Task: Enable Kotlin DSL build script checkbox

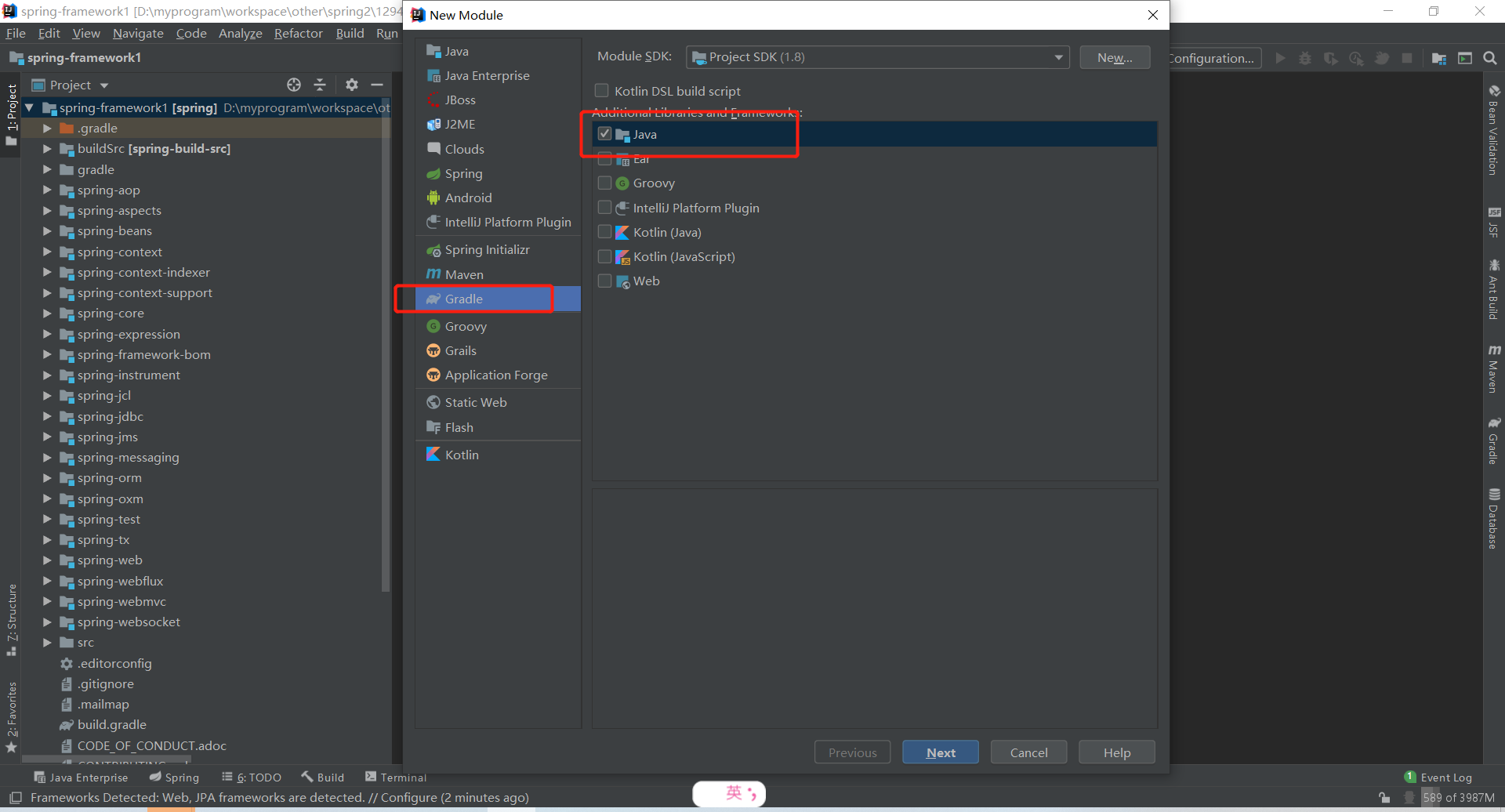Action: point(602,91)
